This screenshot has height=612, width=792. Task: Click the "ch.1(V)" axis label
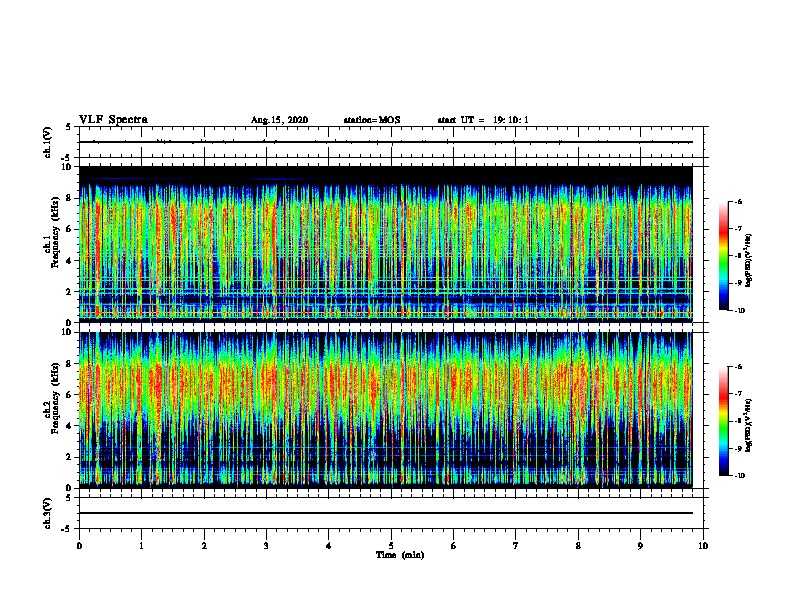[48, 142]
